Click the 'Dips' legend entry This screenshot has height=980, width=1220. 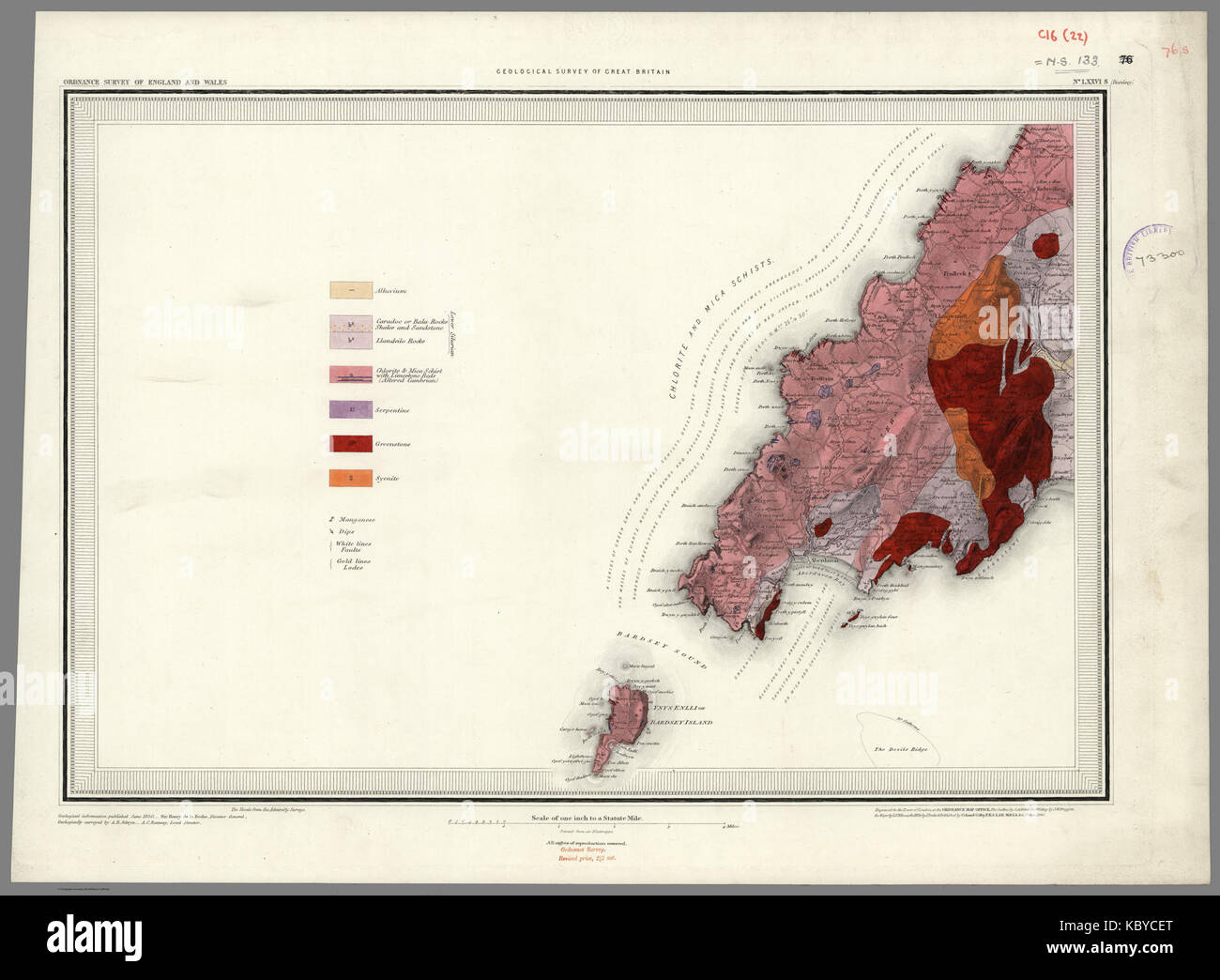342,531
